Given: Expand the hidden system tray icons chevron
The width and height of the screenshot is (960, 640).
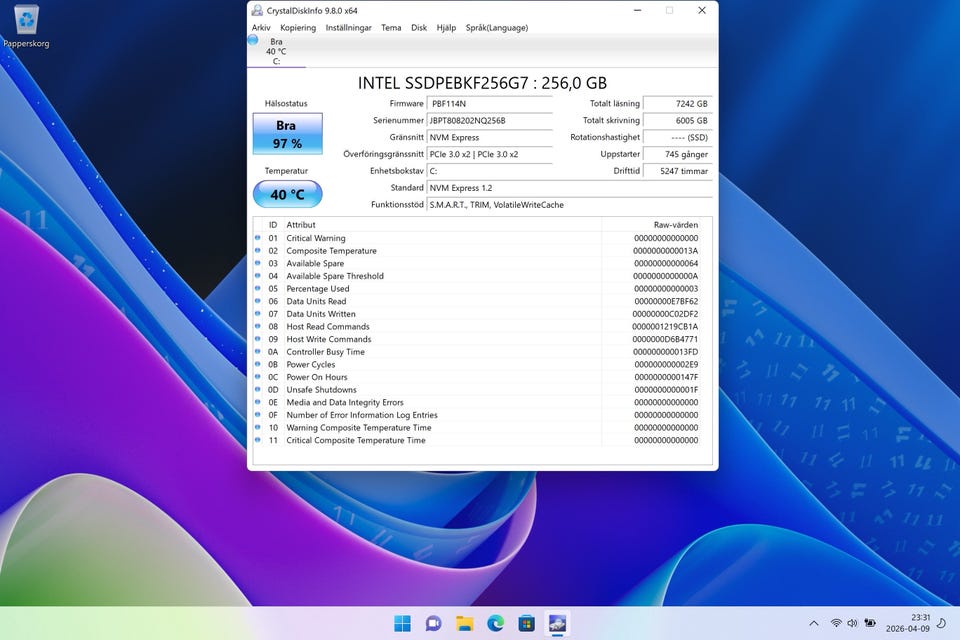Looking at the screenshot, I should (813, 623).
